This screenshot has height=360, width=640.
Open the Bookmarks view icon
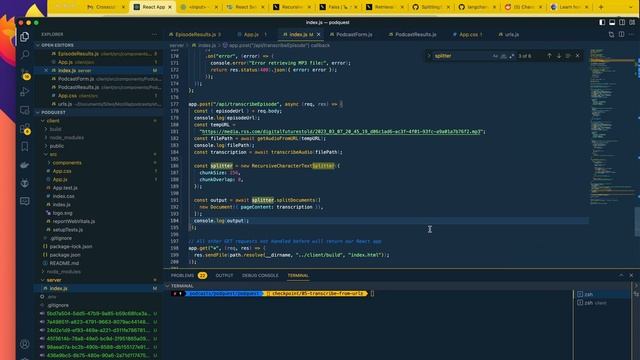[x=24, y=146]
